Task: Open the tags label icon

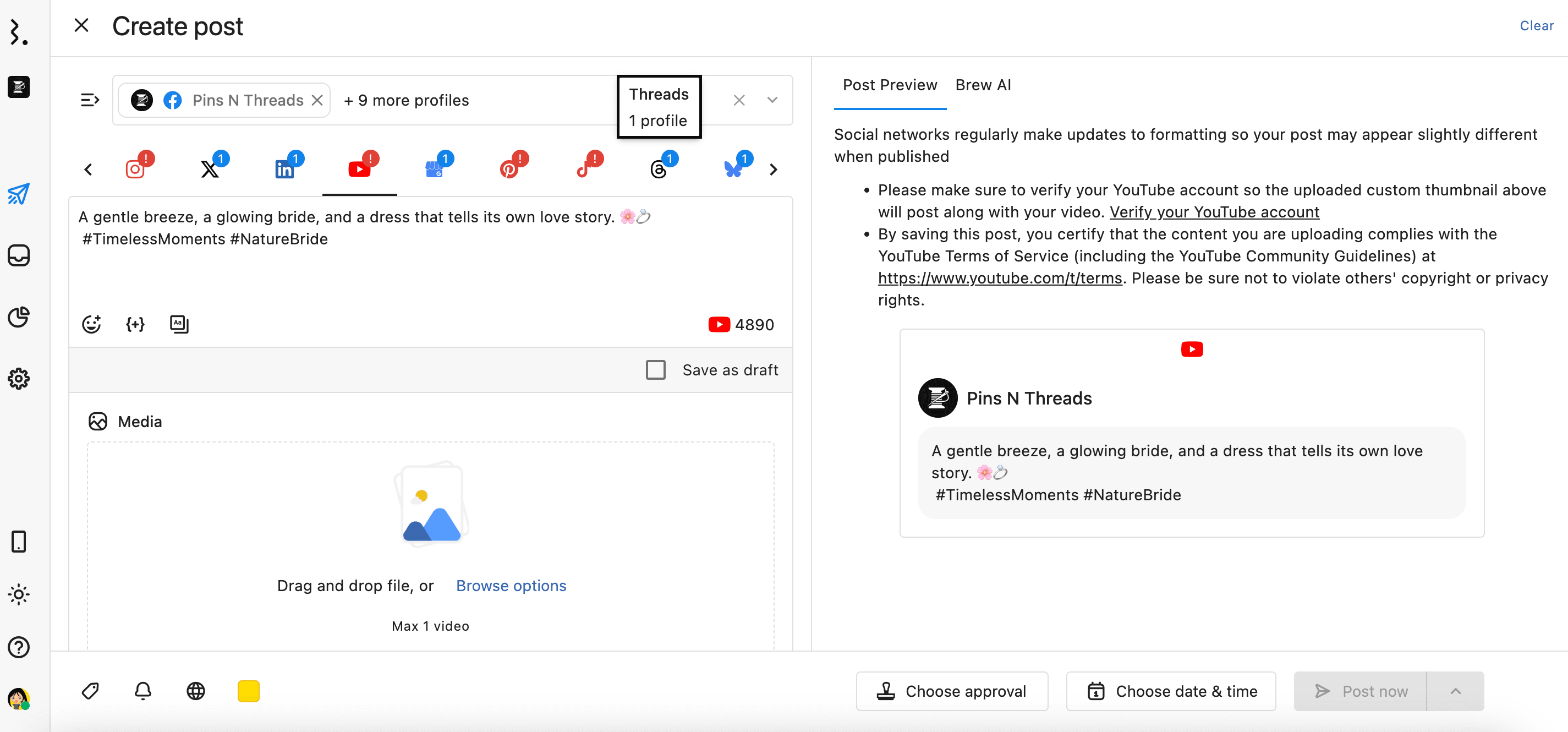Action: click(x=90, y=691)
